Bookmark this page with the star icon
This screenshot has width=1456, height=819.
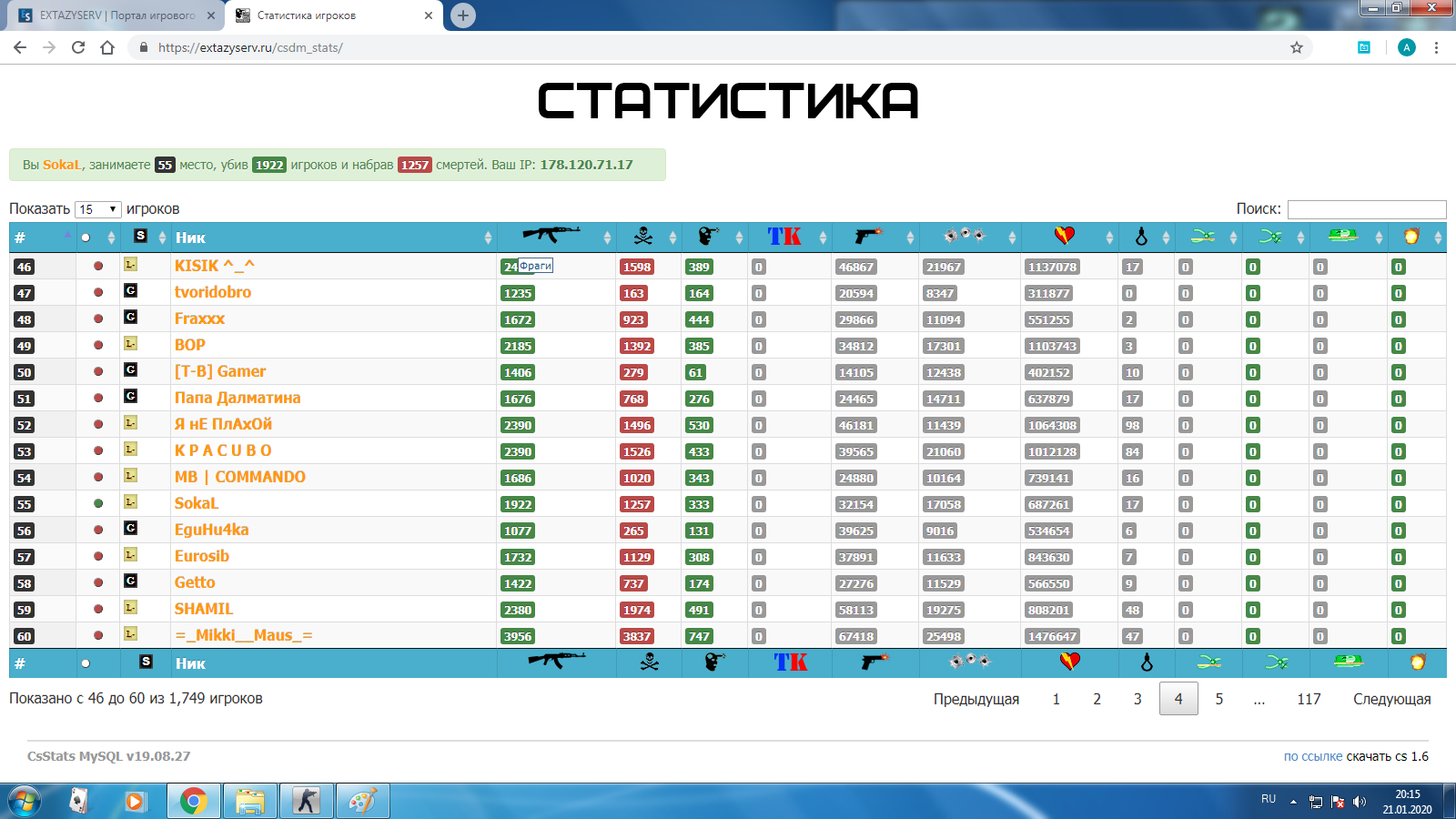click(1297, 47)
